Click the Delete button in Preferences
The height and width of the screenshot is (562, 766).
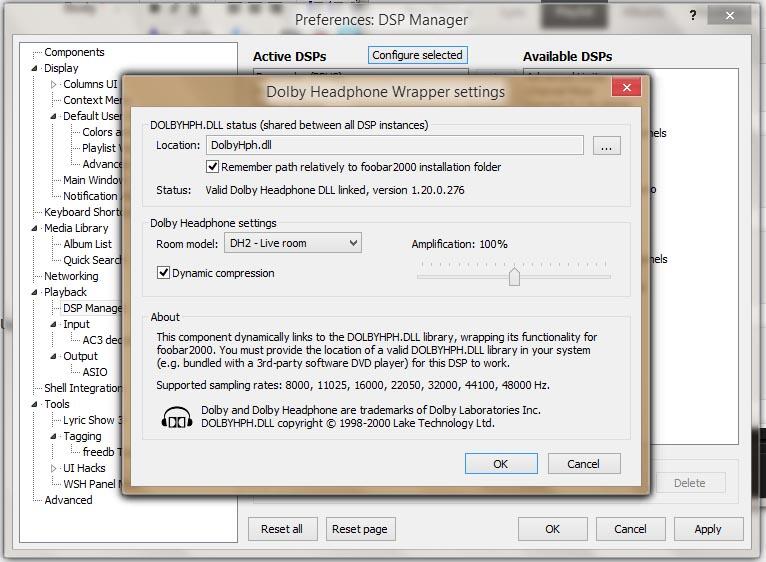[689, 483]
